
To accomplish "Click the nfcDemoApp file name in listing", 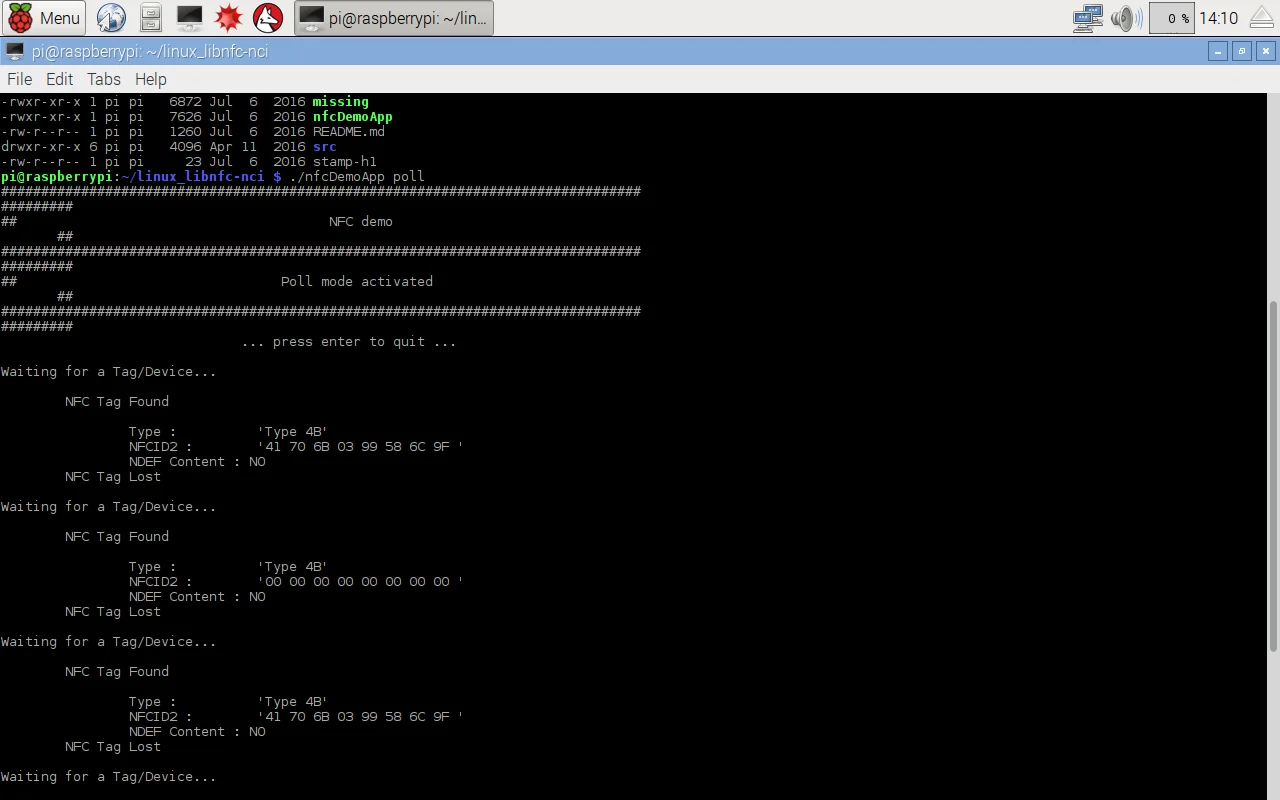I will 352,116.
